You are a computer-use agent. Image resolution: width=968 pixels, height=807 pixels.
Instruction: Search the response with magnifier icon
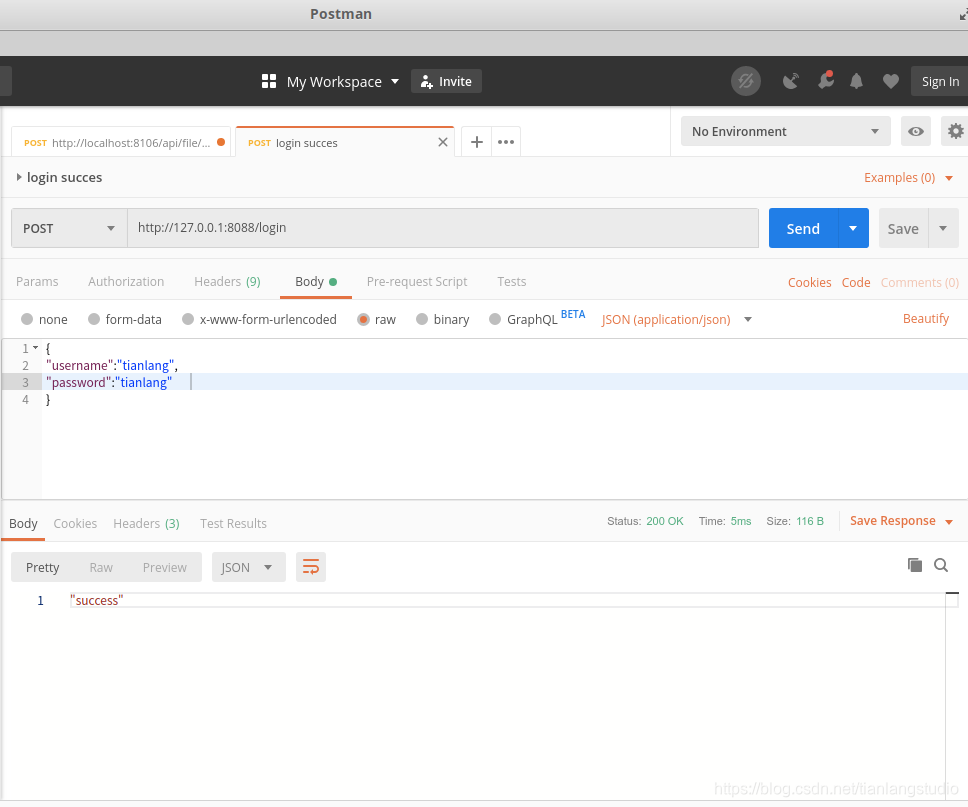pyautogui.click(x=941, y=565)
